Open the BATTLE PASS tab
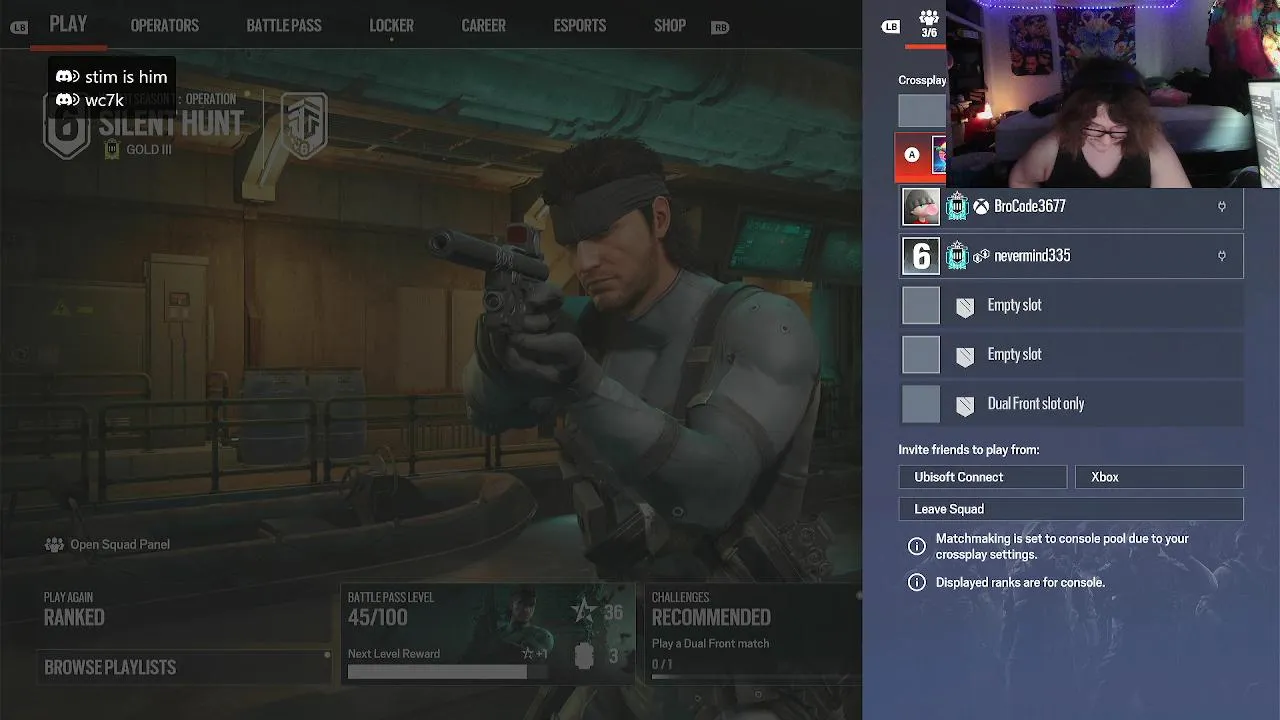Viewport: 1280px width, 720px height. coord(284,26)
